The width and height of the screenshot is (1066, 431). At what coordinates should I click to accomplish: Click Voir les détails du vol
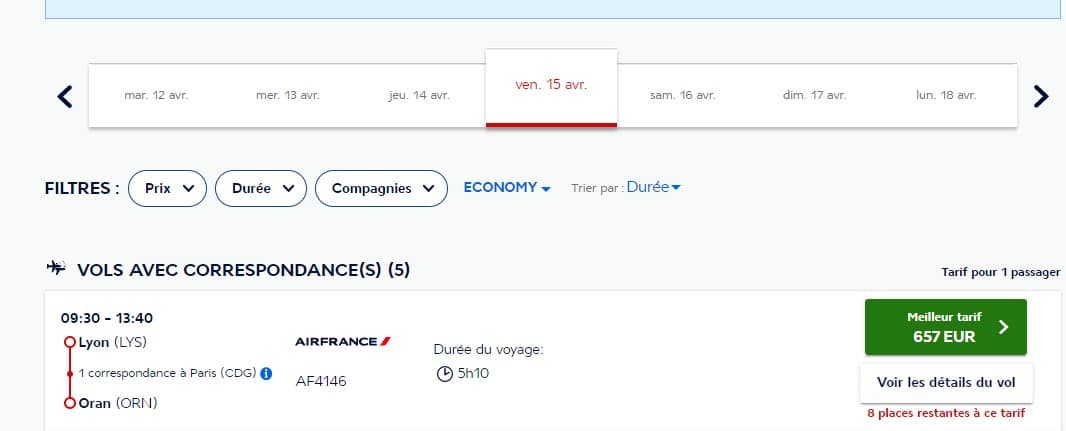[x=946, y=383]
